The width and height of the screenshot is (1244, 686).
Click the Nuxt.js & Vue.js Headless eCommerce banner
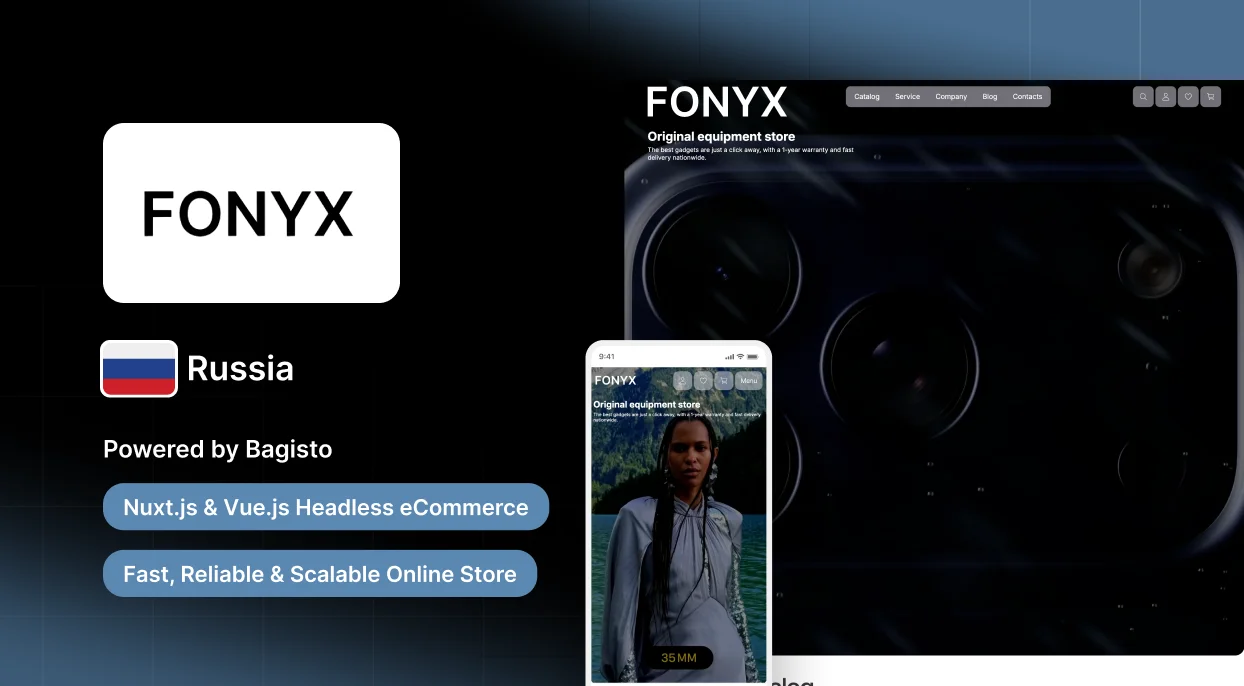326,507
